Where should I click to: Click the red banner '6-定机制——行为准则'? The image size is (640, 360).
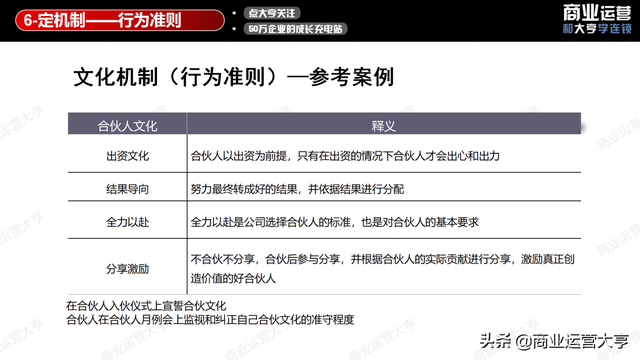click(x=120, y=20)
